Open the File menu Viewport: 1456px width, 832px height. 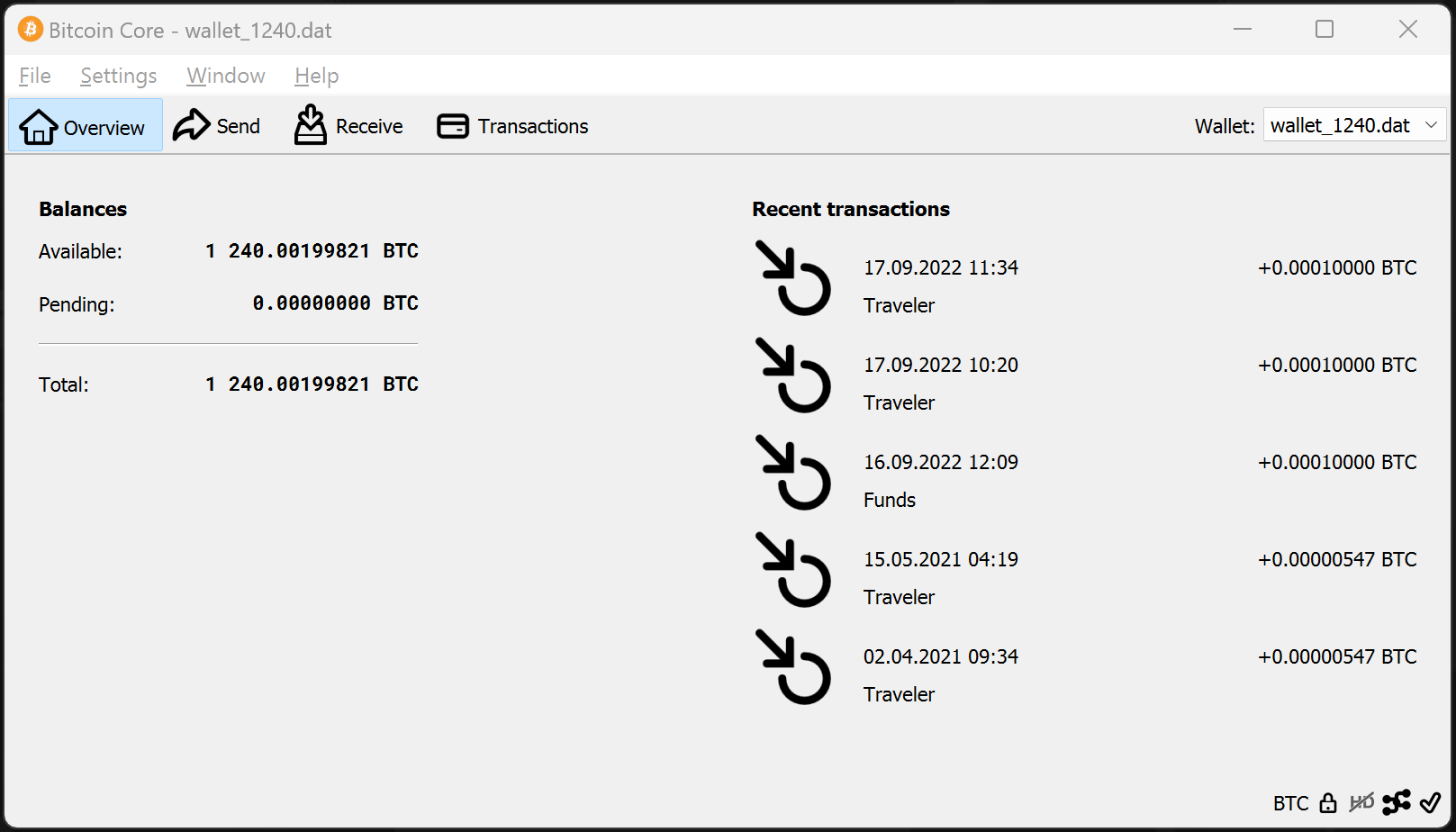coord(35,76)
